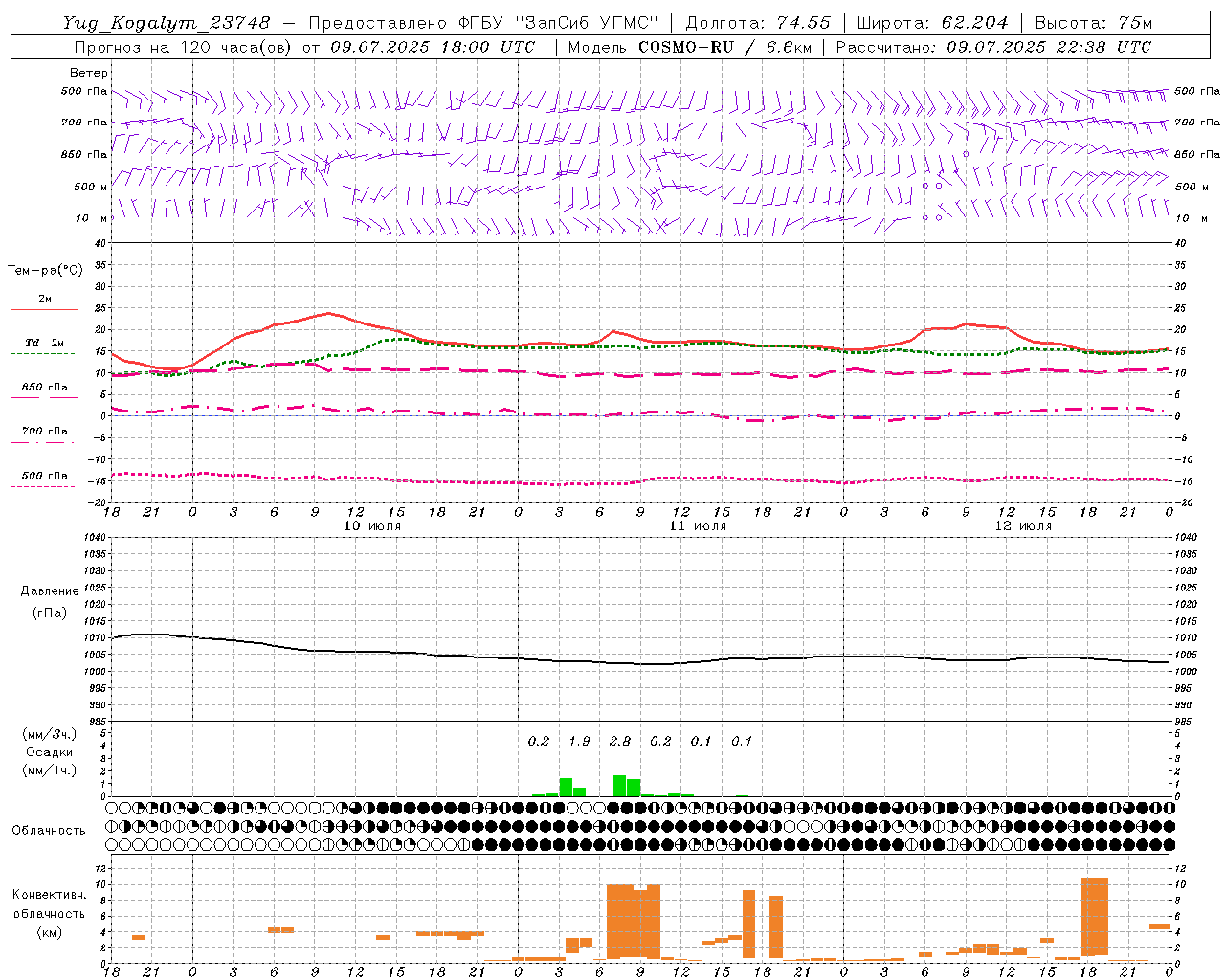1225x980 pixels.
Task: Click the 'Высота: 75м' header field
Action: click(1093, 22)
